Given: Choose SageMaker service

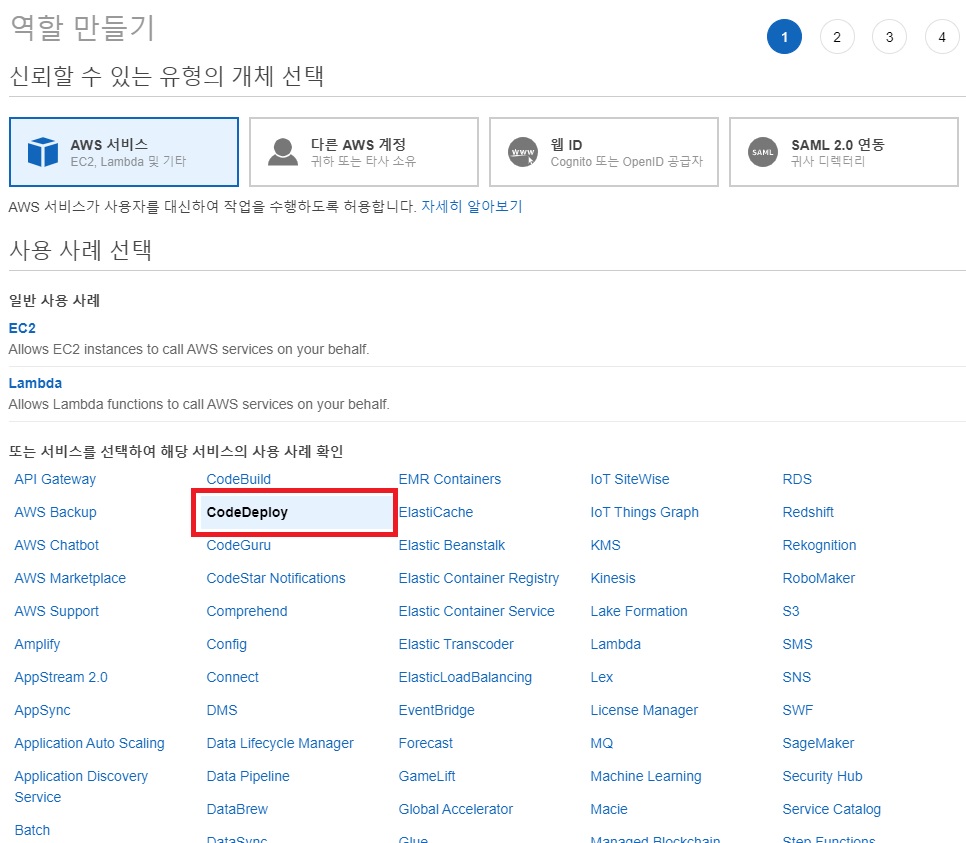Looking at the screenshot, I should click(818, 743).
